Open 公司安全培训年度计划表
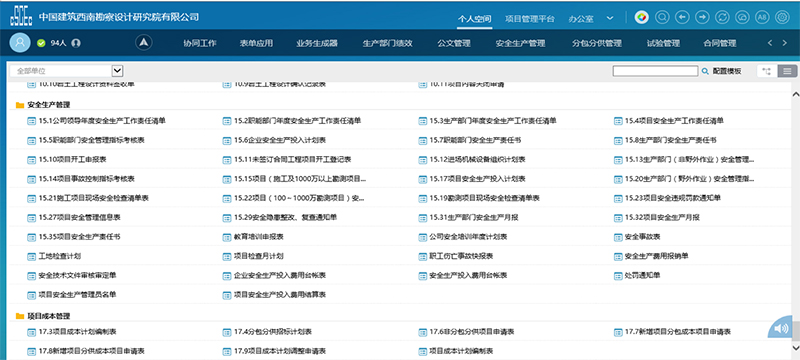This screenshot has width=800, height=360. [x=468, y=237]
